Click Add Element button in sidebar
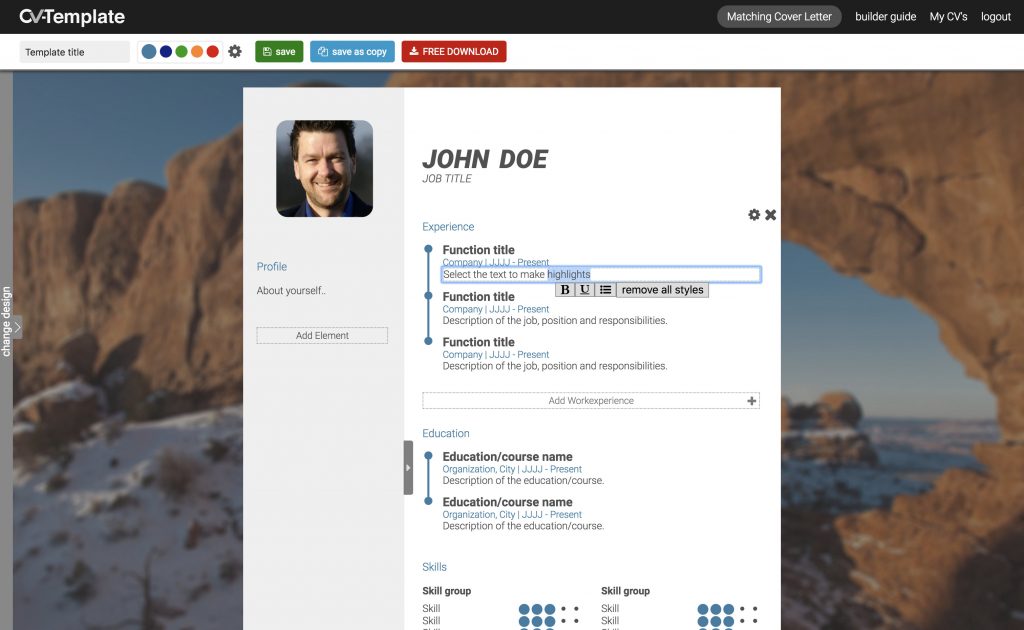The height and width of the screenshot is (630, 1024). click(322, 336)
